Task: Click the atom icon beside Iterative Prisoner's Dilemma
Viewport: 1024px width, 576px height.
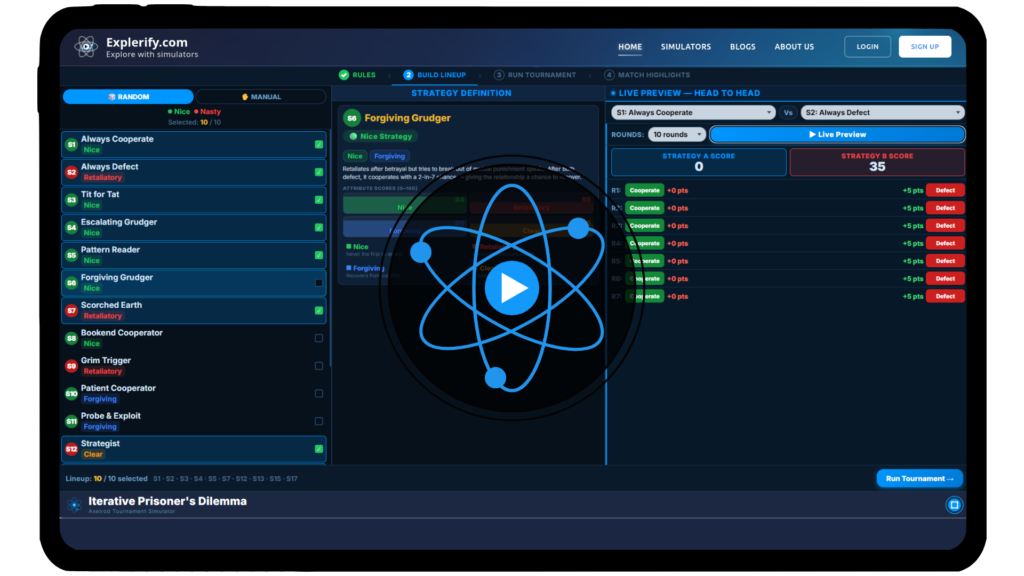Action: tap(74, 505)
